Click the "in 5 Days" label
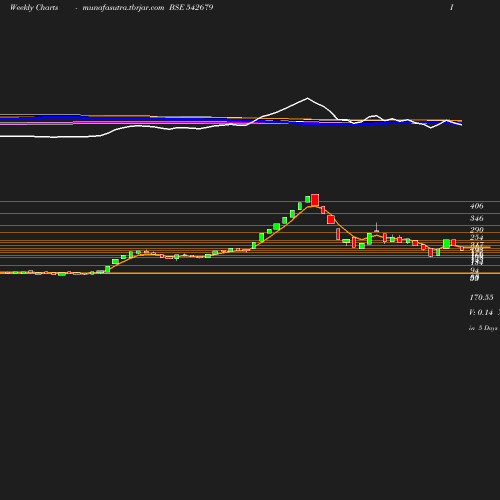Image resolution: width=500 pixels, height=500 pixels. [x=483, y=328]
